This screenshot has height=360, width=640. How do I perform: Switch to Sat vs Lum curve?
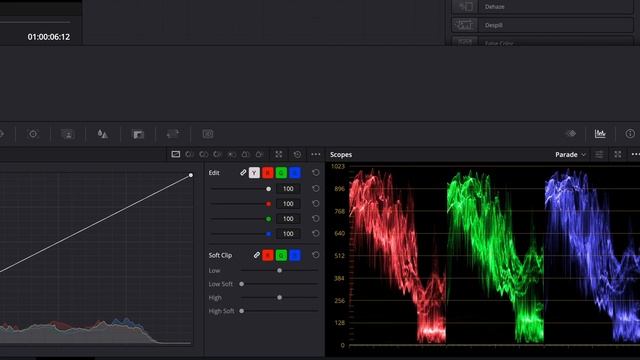(x=259, y=154)
